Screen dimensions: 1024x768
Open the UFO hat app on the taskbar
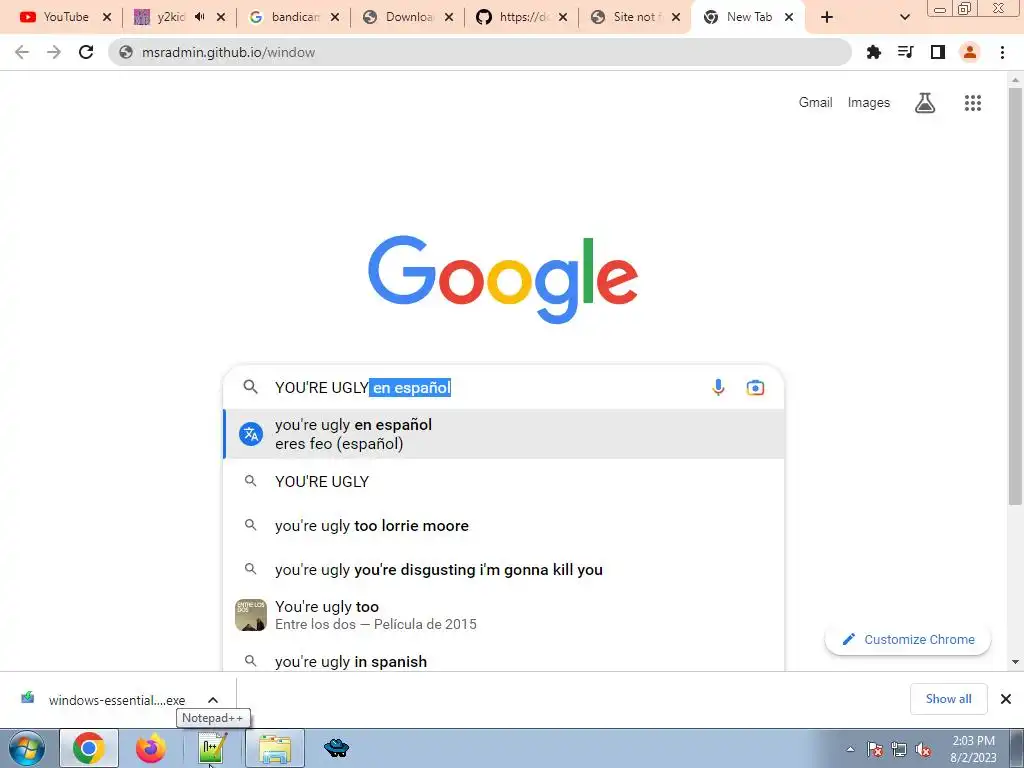[336, 748]
